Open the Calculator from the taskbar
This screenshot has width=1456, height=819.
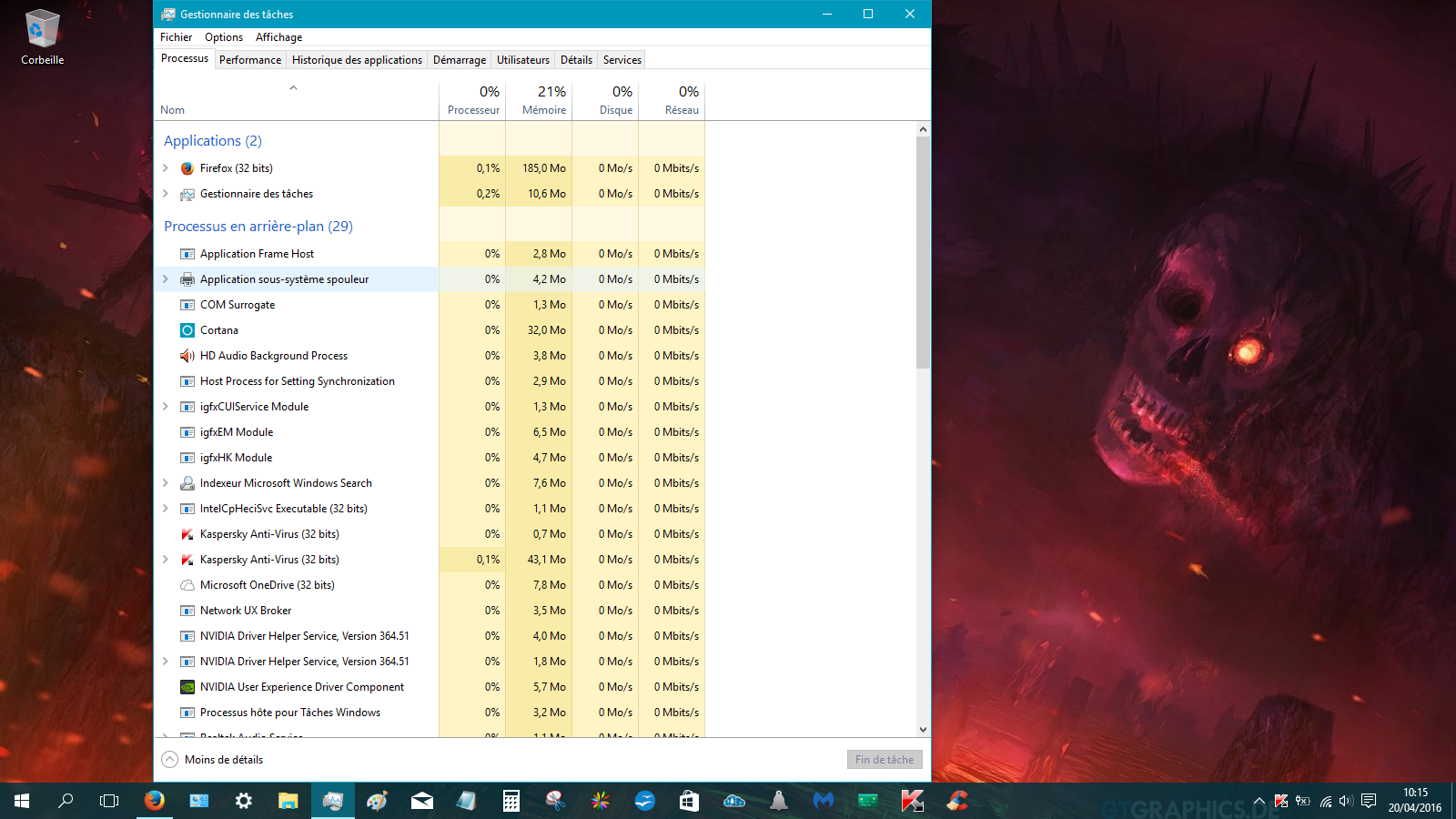click(511, 801)
